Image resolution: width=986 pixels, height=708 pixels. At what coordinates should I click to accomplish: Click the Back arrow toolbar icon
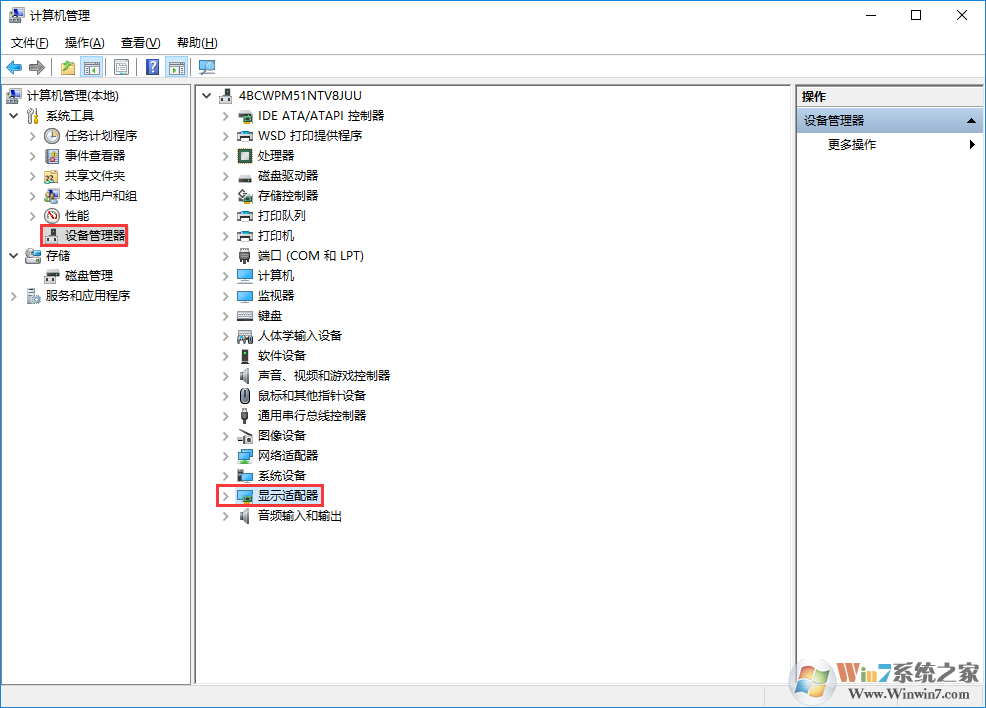[x=14, y=67]
